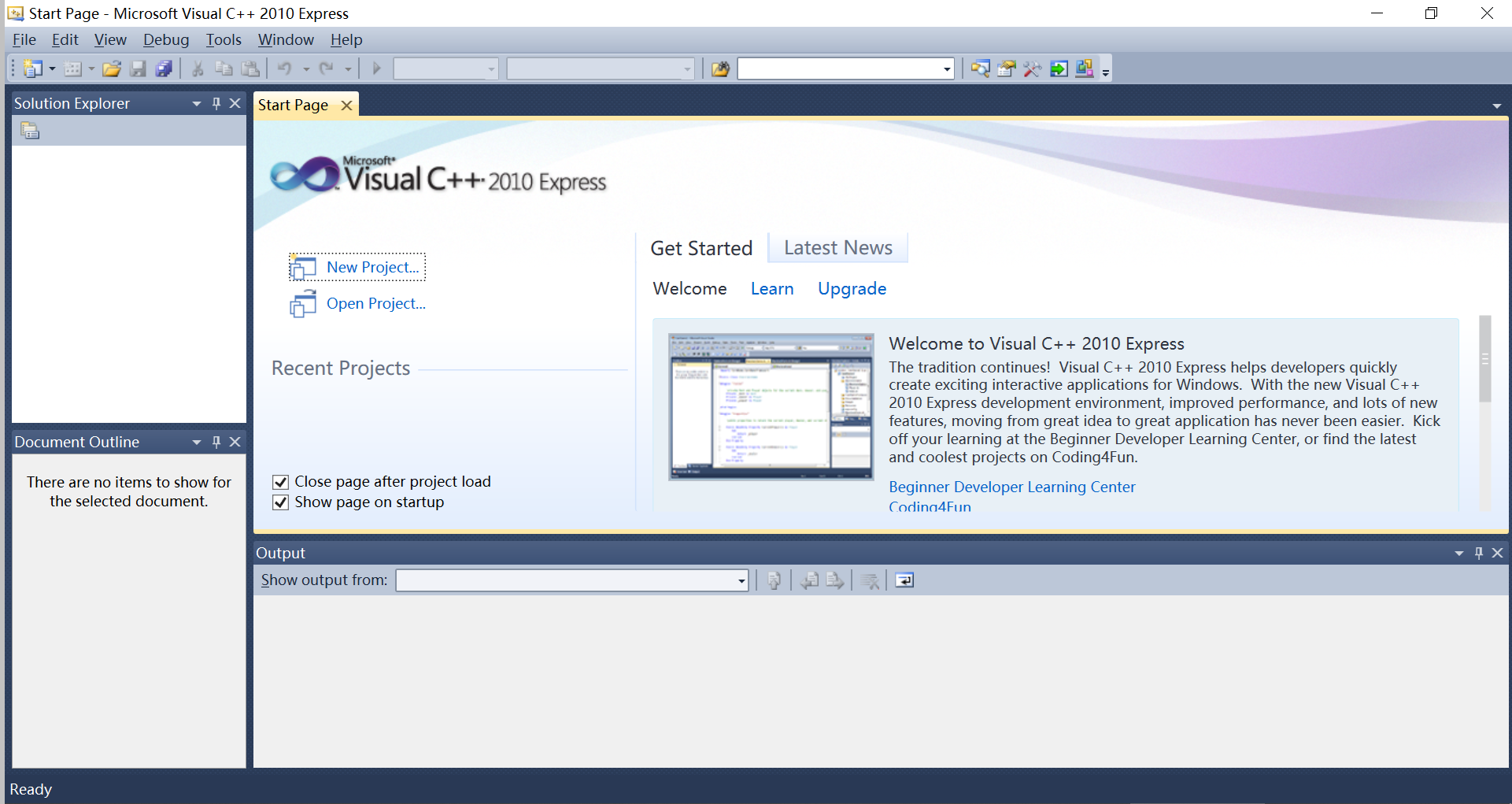Open Solution Explorer via toolbar icon
This screenshot has width=1512, height=804.
pos(980,69)
